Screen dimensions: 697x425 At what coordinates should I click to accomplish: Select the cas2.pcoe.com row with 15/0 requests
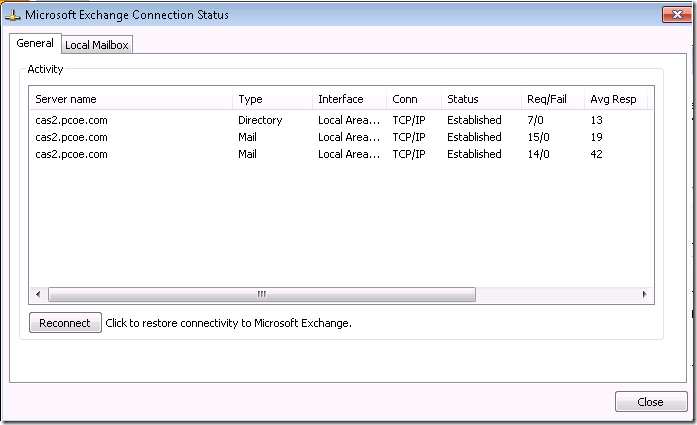pos(341,137)
